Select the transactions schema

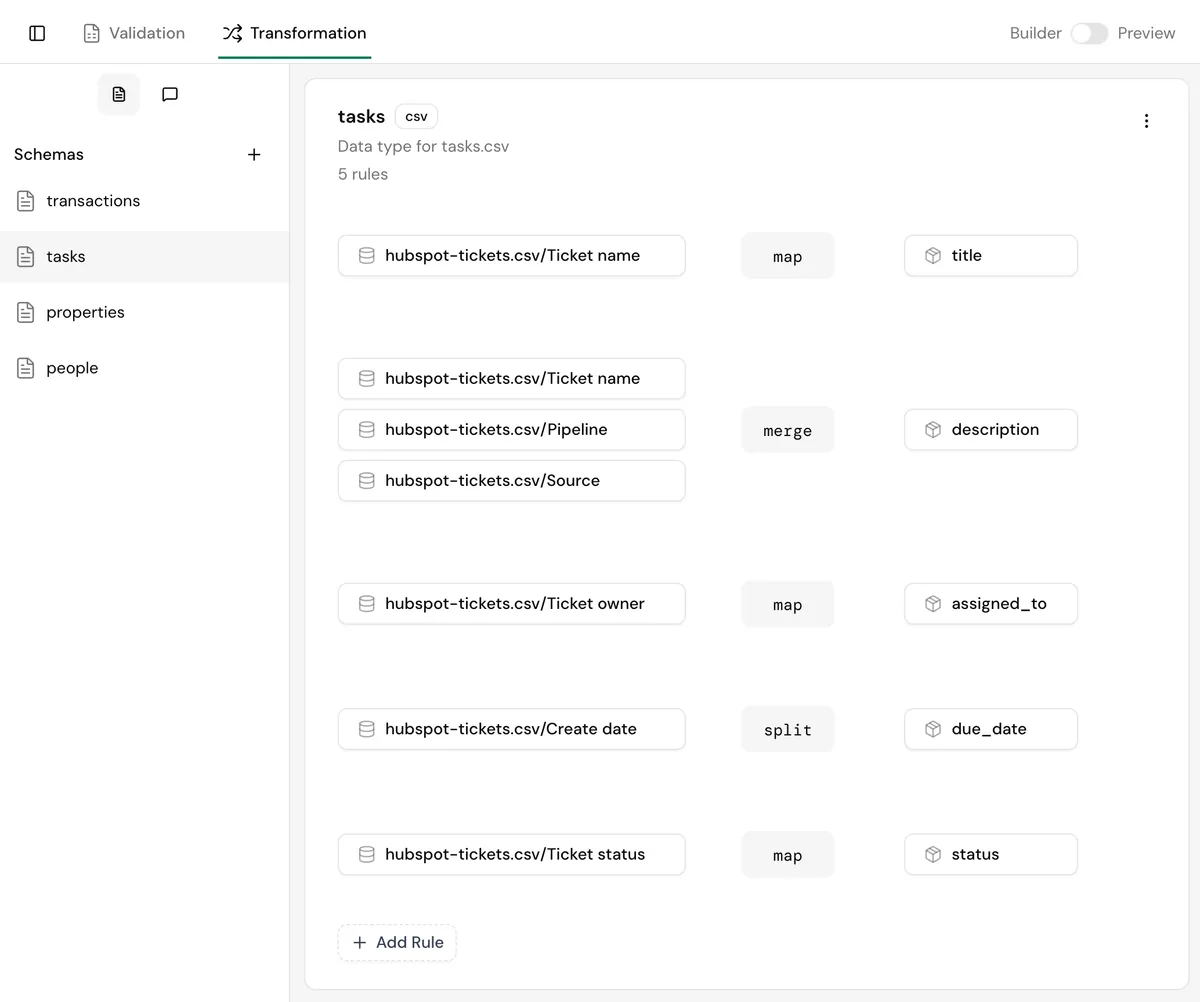point(144,201)
